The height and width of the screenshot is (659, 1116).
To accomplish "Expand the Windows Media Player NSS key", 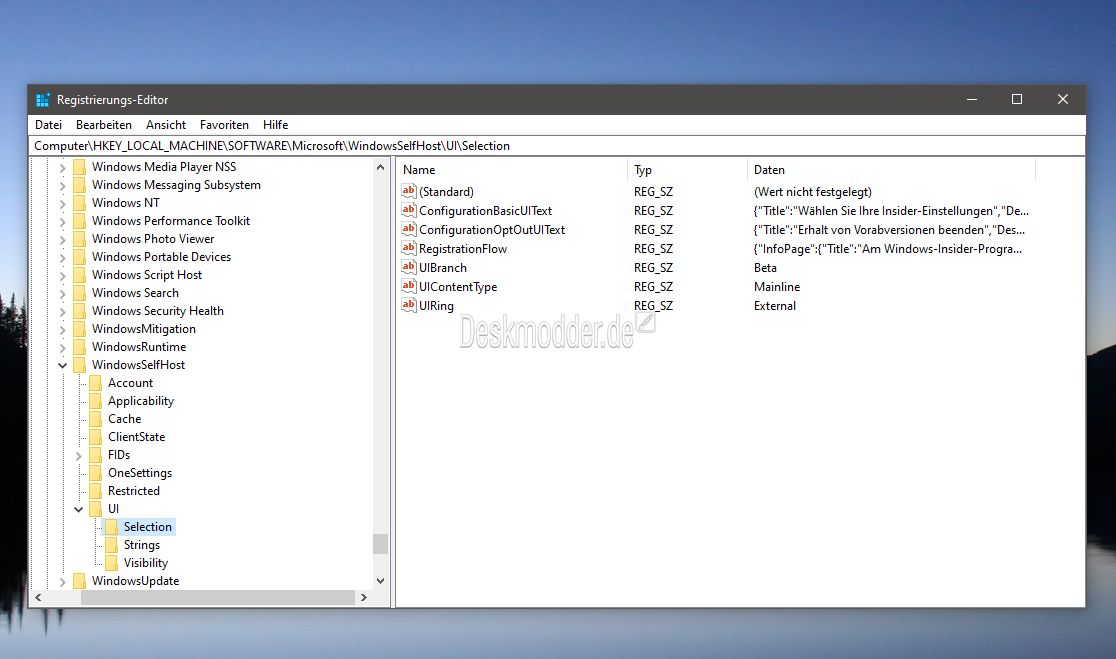I will pos(63,168).
